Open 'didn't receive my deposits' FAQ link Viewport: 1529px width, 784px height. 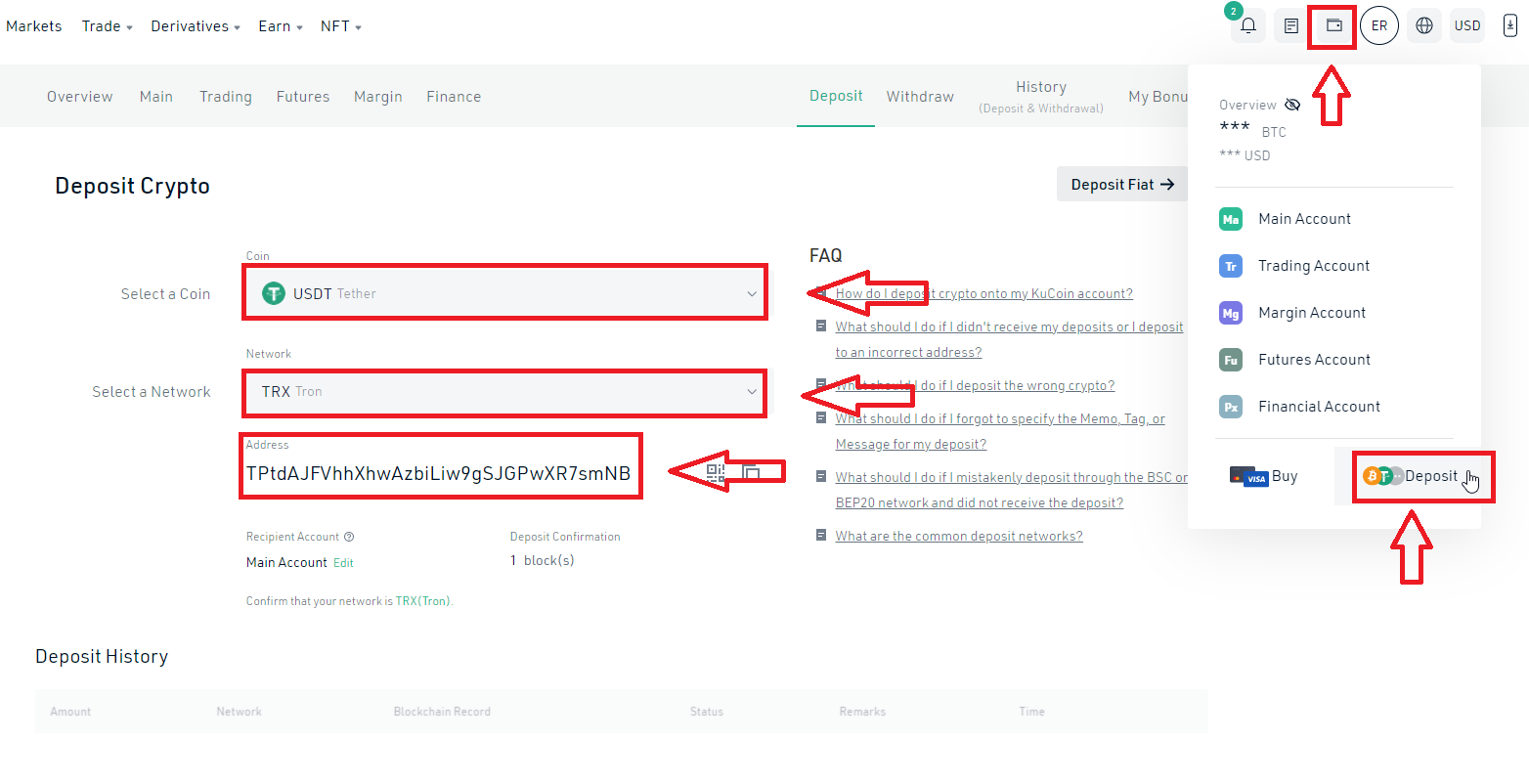pos(1010,339)
